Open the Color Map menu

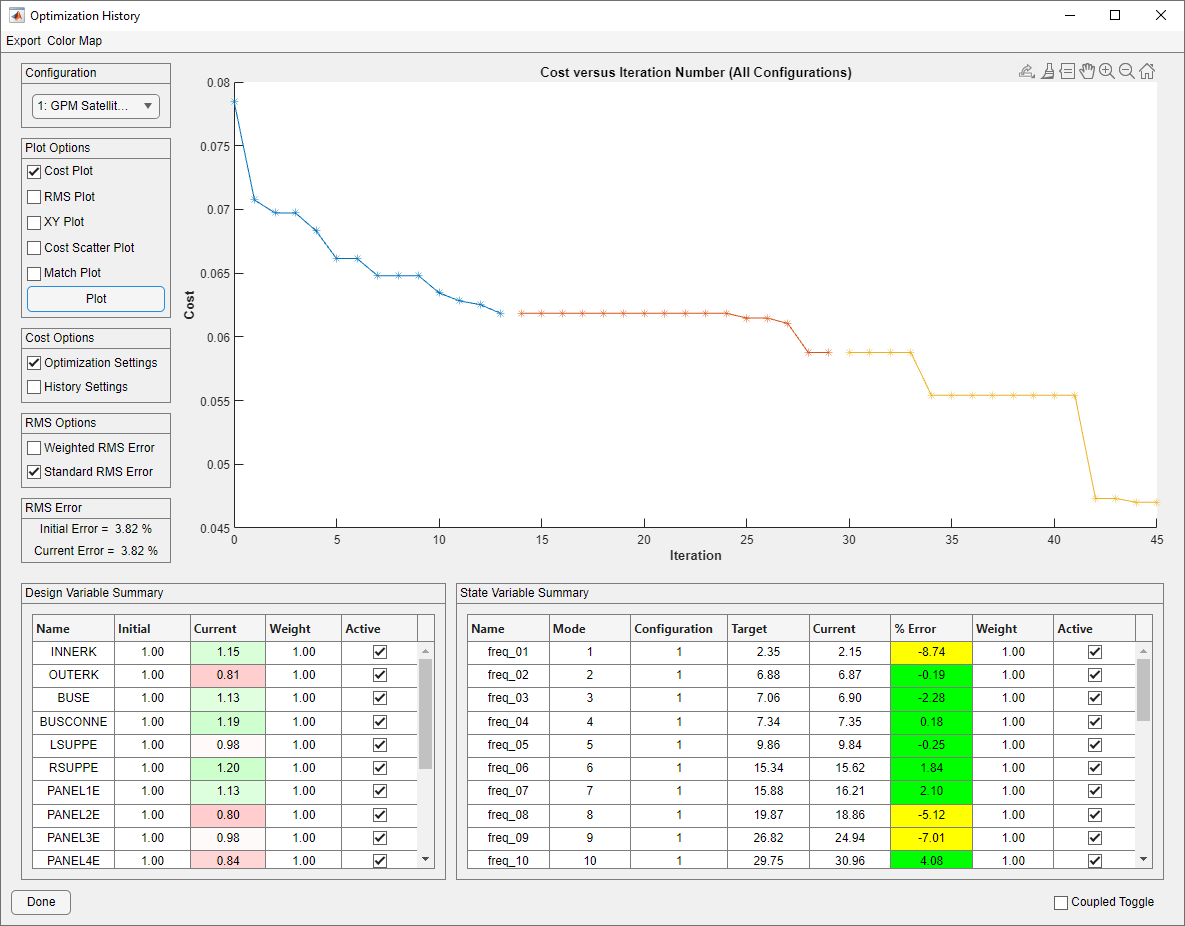tap(74, 41)
